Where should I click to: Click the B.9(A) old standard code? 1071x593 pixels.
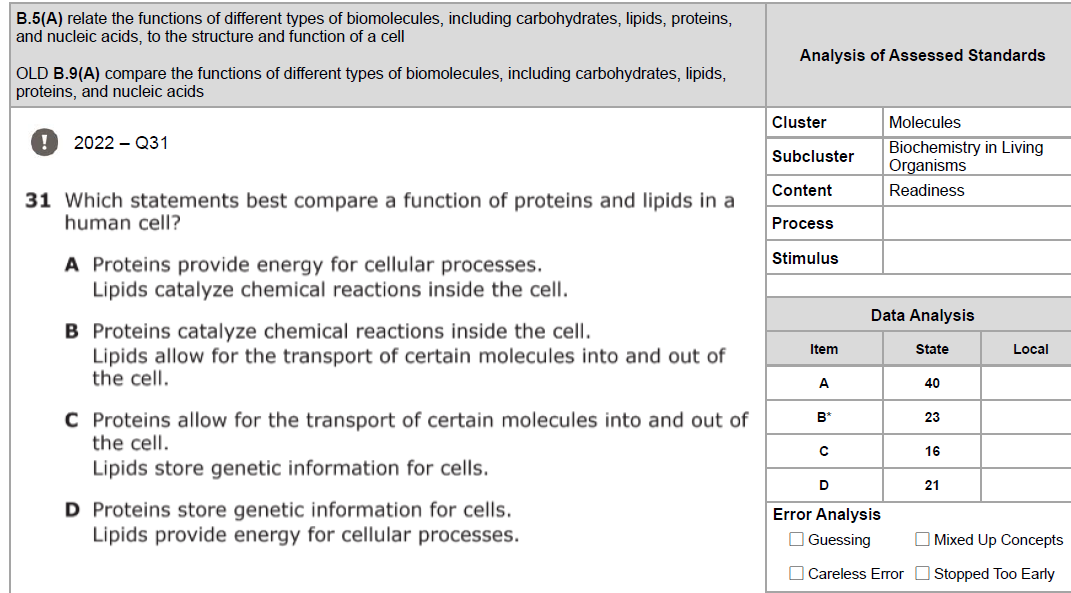coord(76,73)
